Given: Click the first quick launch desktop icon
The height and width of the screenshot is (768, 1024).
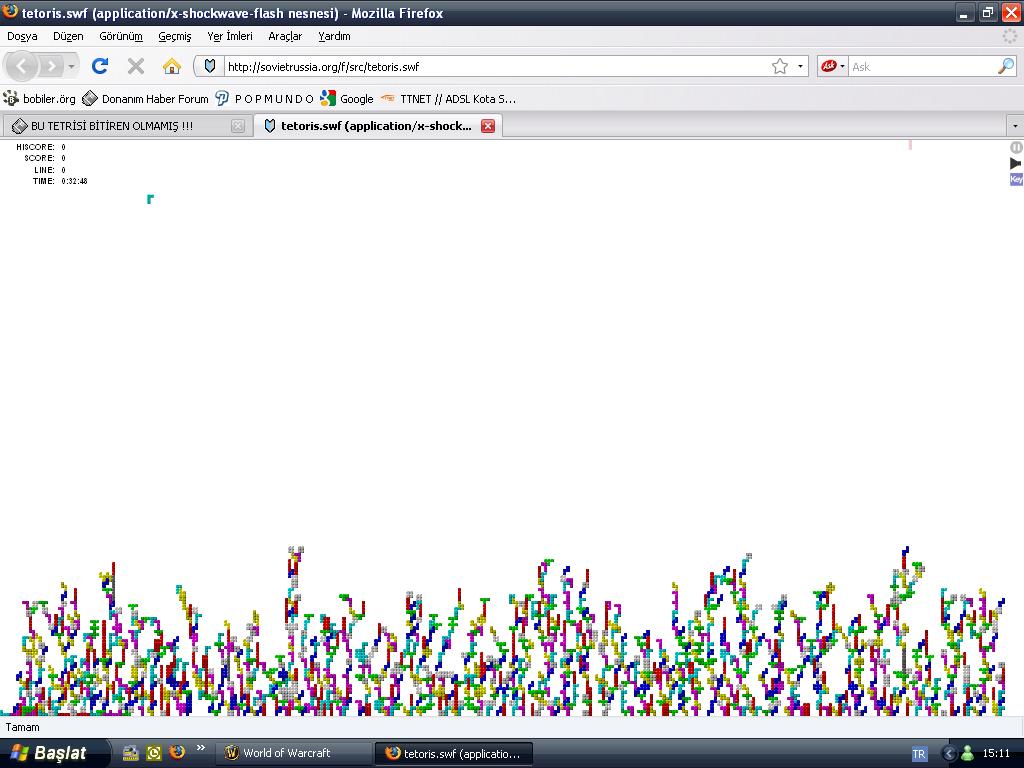Looking at the screenshot, I should click(x=131, y=753).
